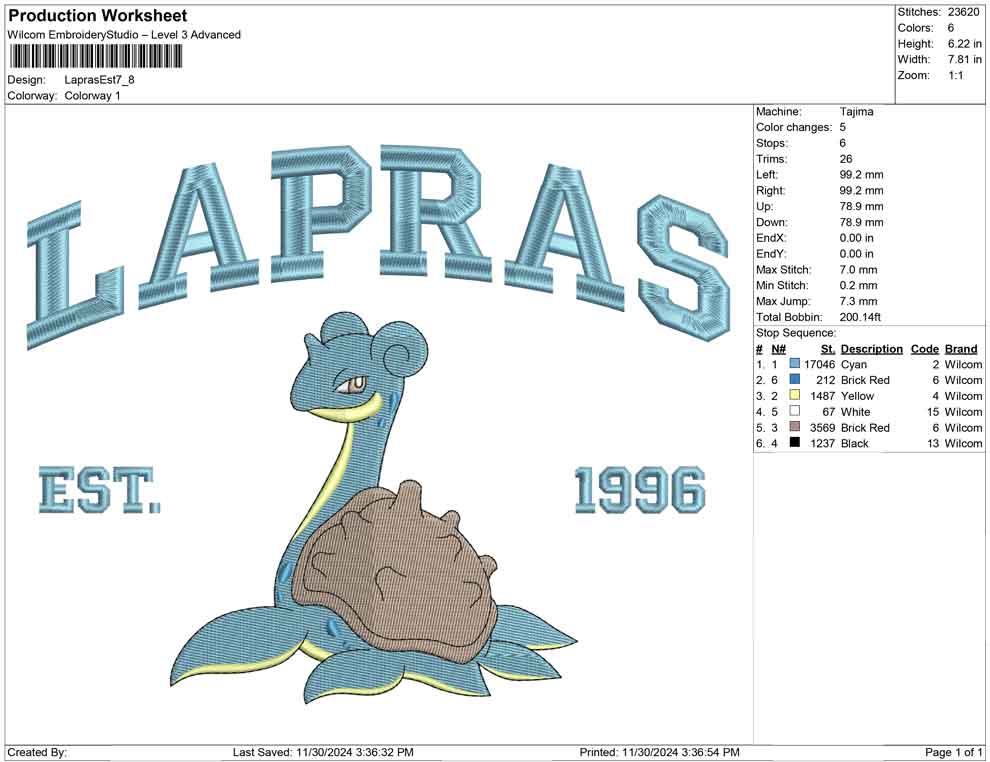990x762 pixels.
Task: Click the 'Color changes:' label
Action: (794, 128)
